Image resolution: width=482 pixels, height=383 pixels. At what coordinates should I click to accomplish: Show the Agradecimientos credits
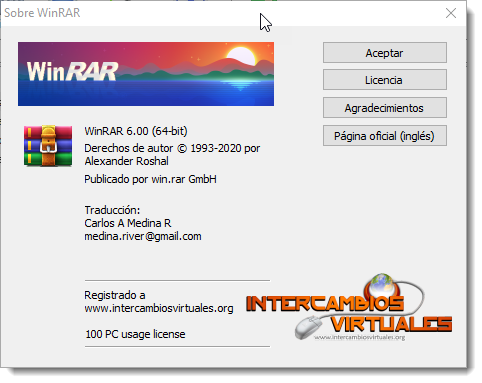click(385, 108)
